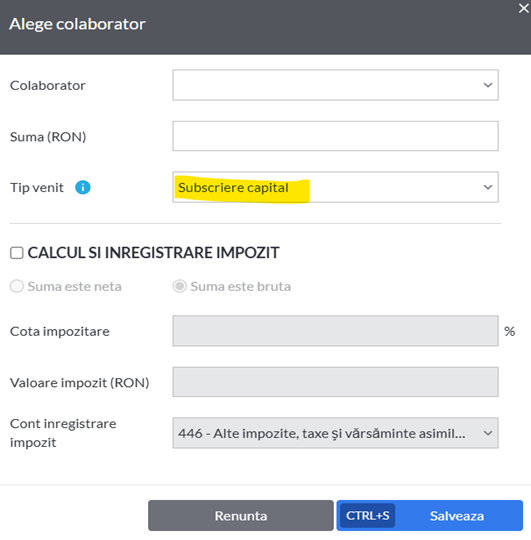This screenshot has width=531, height=540.
Task: Click the Suma (RON) label text
Action: point(48,137)
